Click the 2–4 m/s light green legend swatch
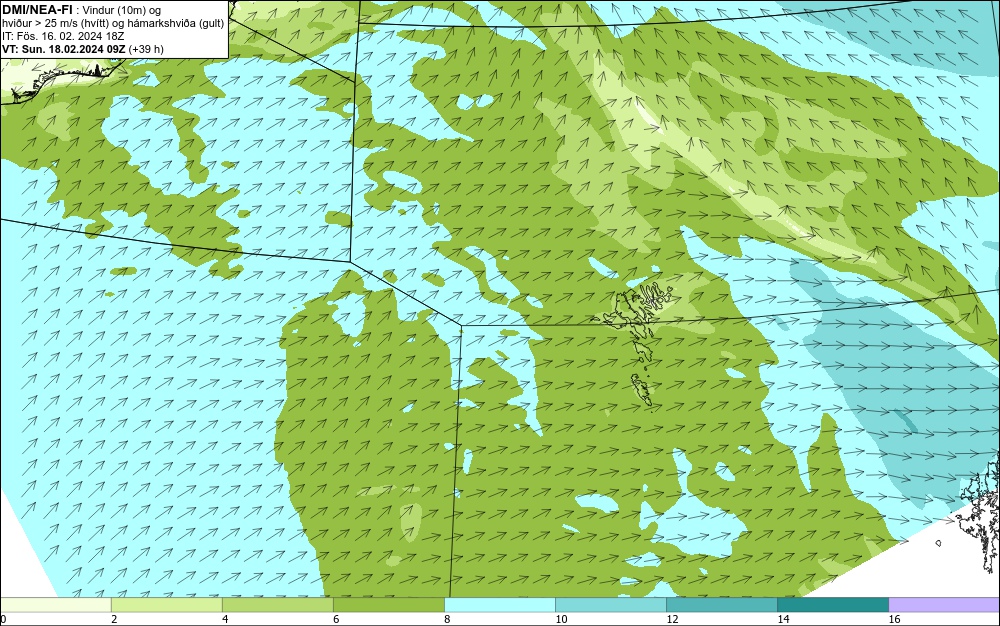1000x626 pixels. pos(166,604)
